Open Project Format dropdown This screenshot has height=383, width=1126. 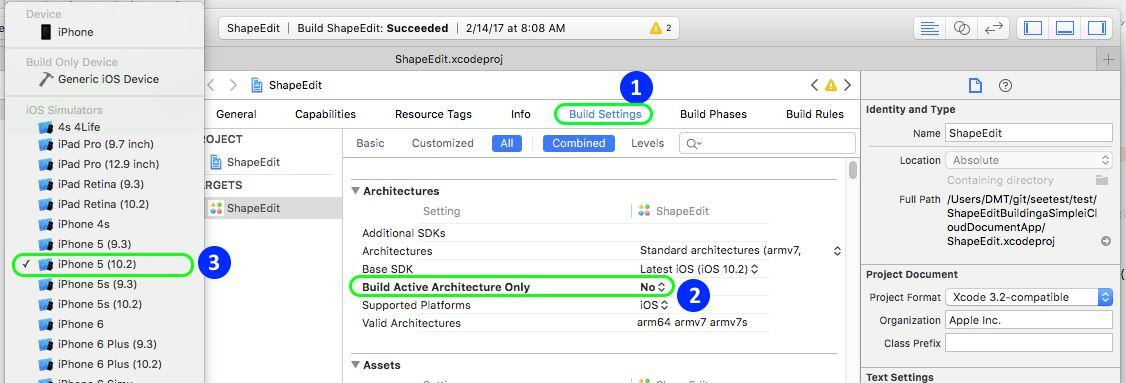pos(1028,297)
